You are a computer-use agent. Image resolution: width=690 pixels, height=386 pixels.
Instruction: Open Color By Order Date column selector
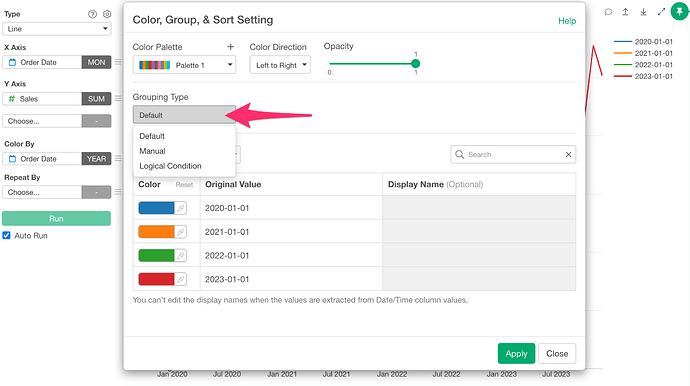[42, 158]
